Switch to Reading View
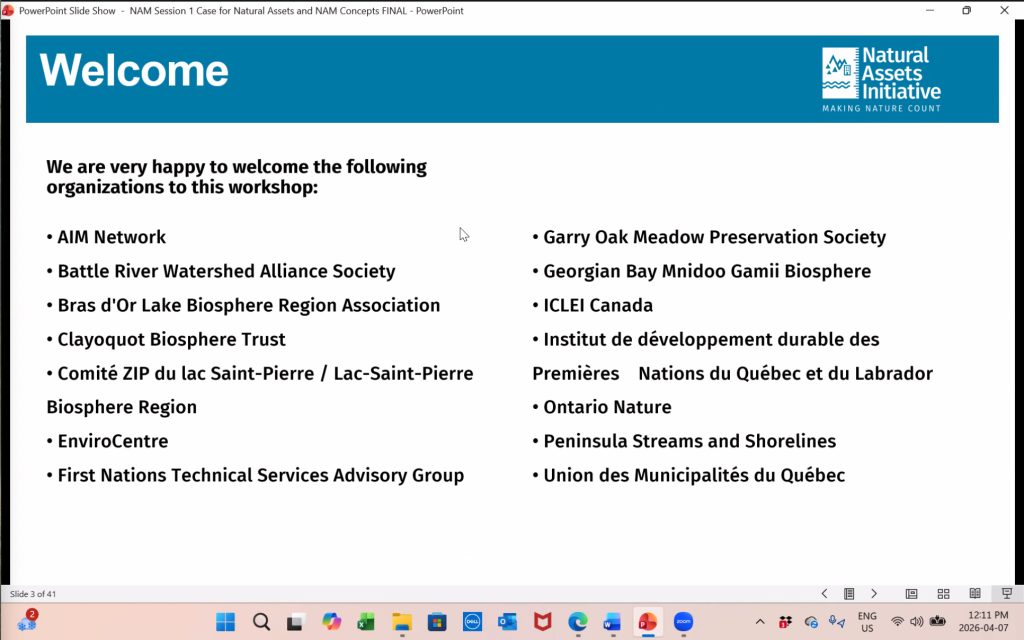This screenshot has height=640, width=1024. [975, 594]
